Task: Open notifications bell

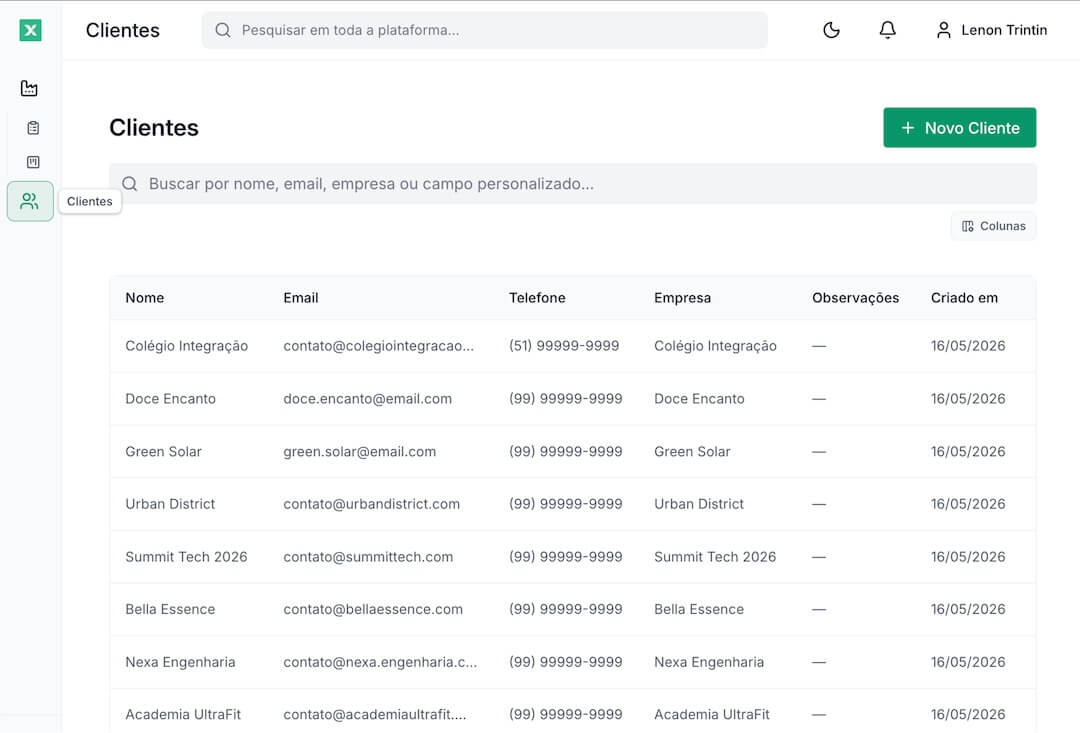Action: [x=888, y=30]
